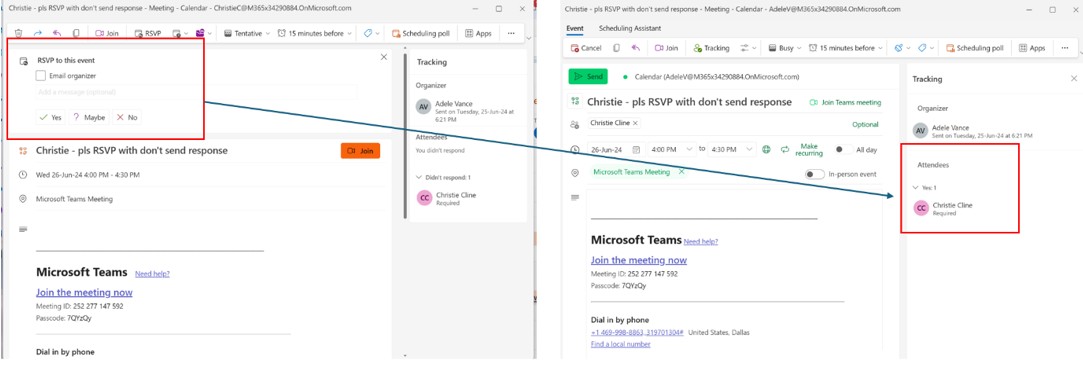Click Scheduling poll in Christie's toolbar

pyautogui.click(x=421, y=32)
